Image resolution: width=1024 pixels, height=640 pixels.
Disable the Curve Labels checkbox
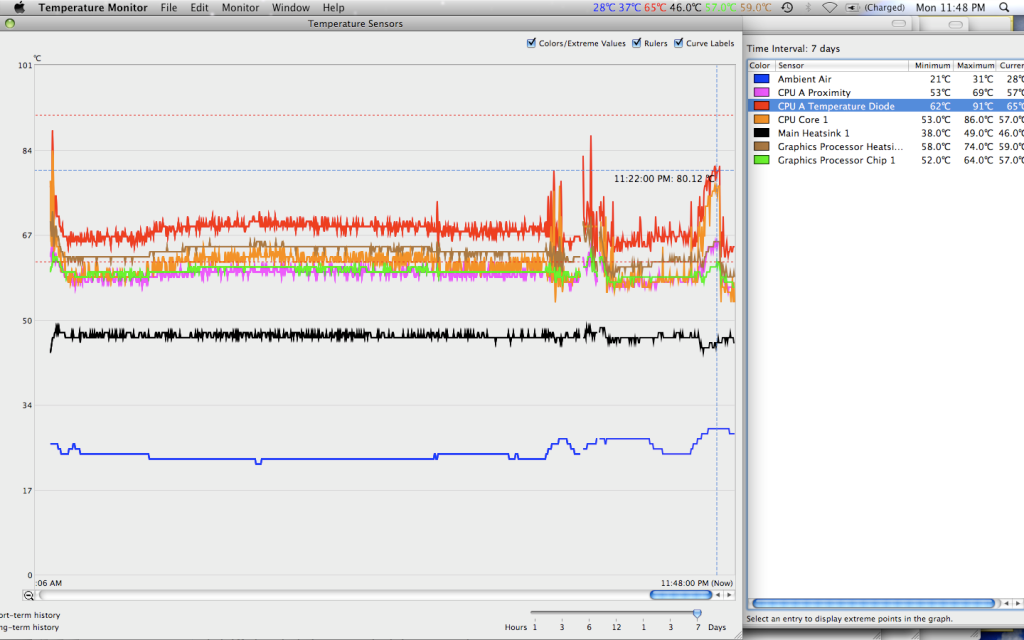click(x=679, y=43)
